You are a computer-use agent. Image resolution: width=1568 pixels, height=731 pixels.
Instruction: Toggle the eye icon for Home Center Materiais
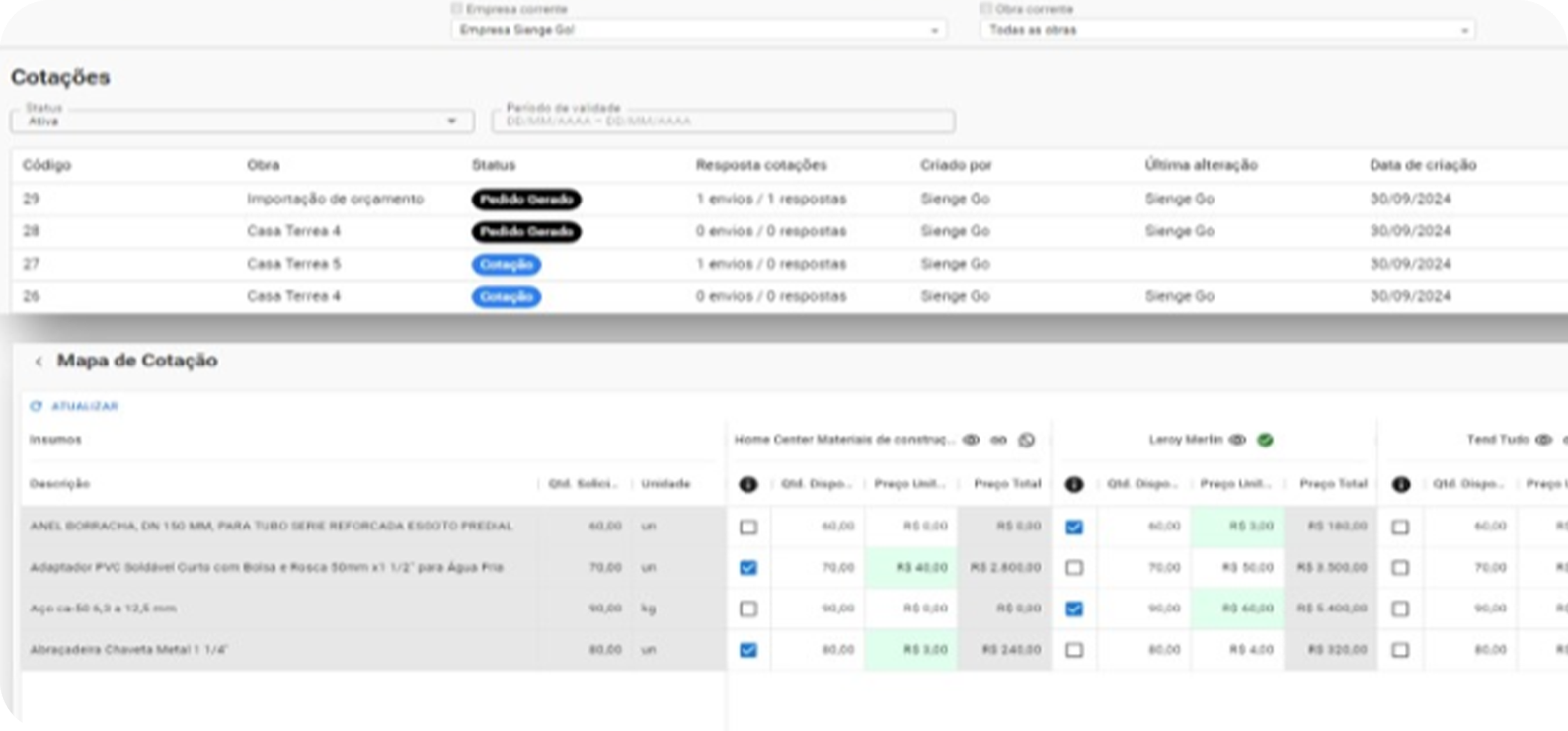[x=971, y=440]
